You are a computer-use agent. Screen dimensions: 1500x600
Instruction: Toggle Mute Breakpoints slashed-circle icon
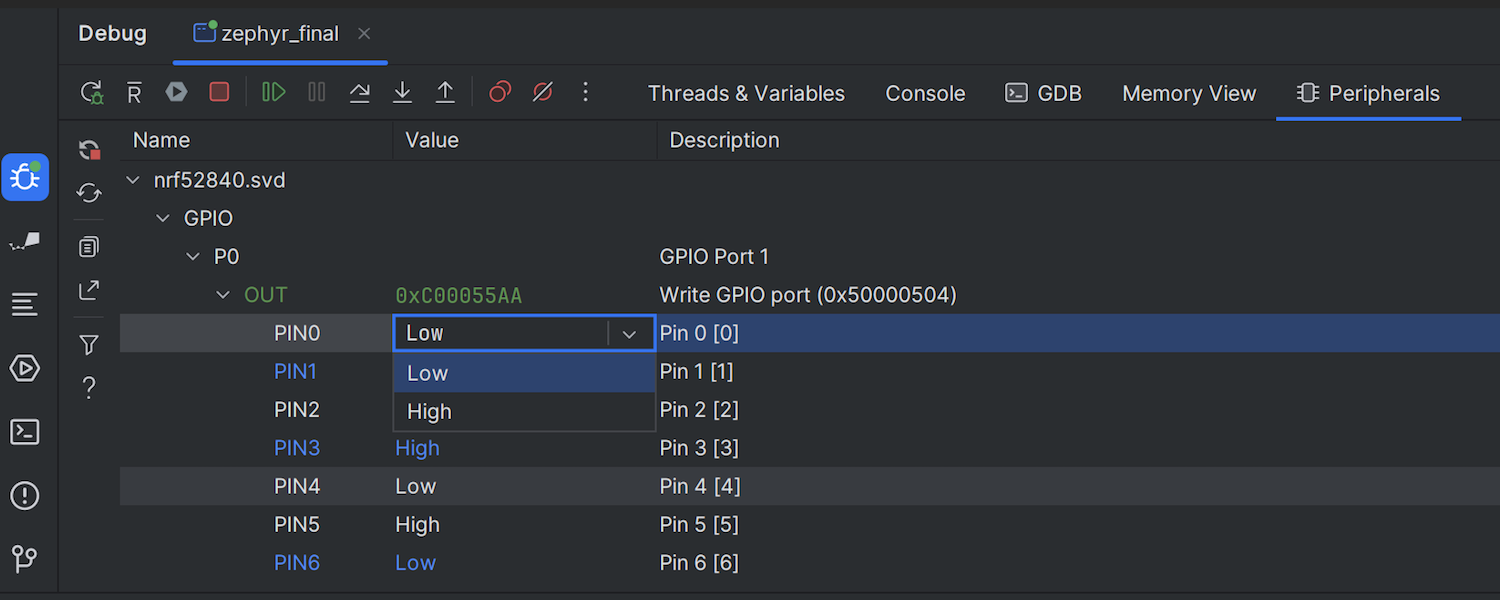[543, 93]
